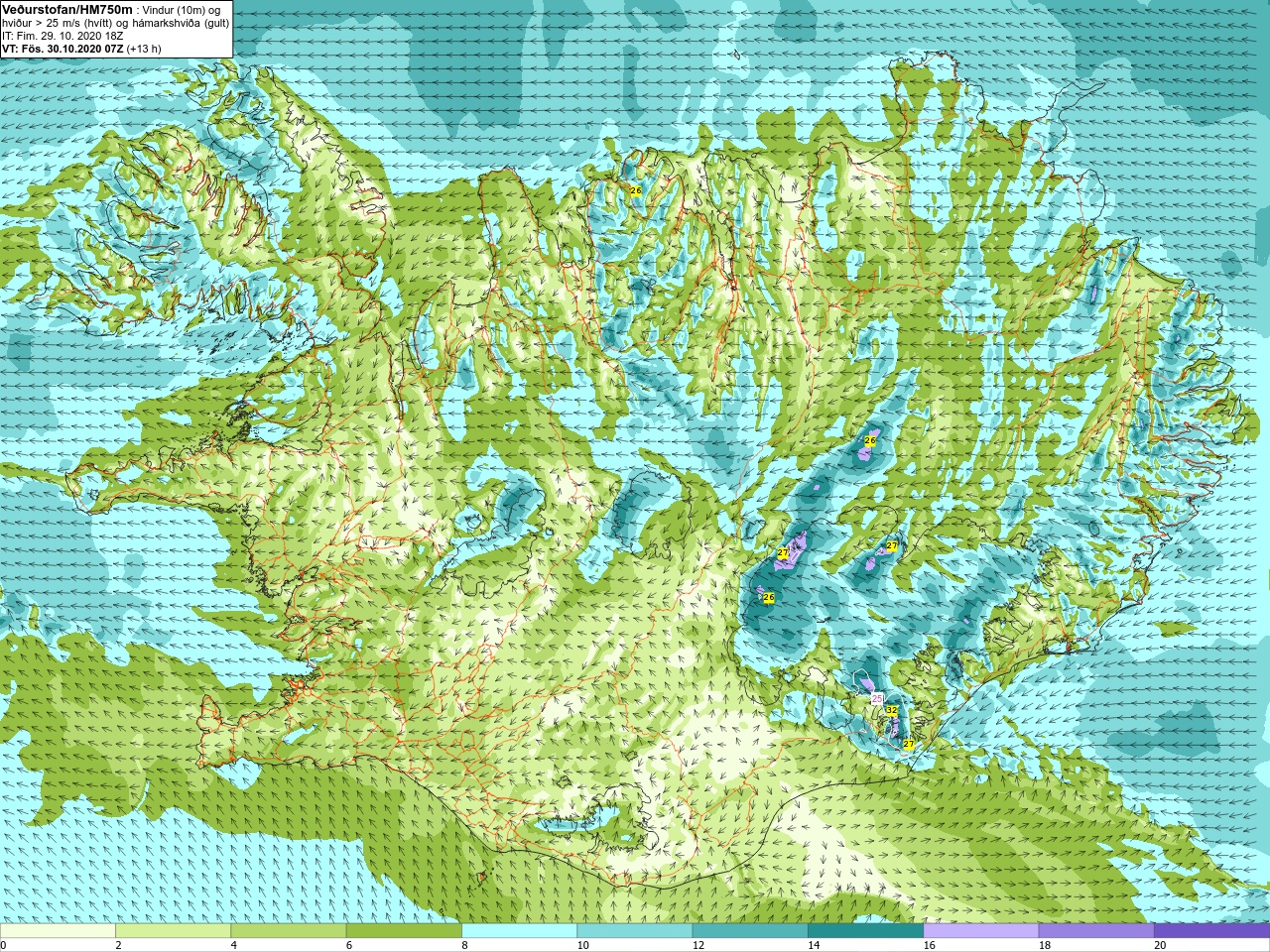Click the scale label 4
Viewport: 1270px width, 952px height.
coord(234,945)
